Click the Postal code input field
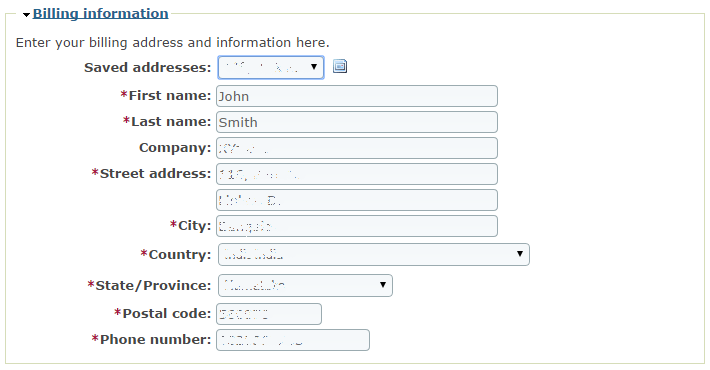Screen dimensions: 710x370 (269, 314)
